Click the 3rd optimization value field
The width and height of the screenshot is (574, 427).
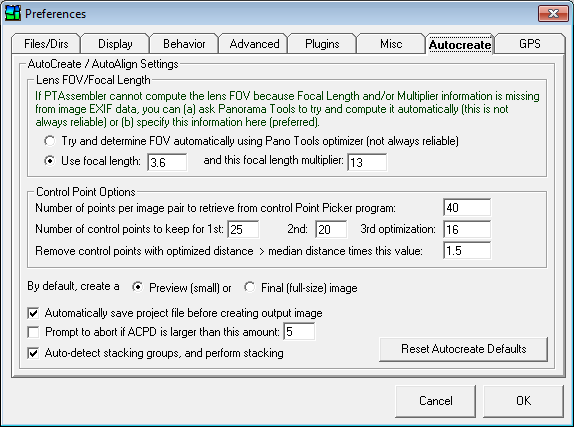click(x=467, y=230)
